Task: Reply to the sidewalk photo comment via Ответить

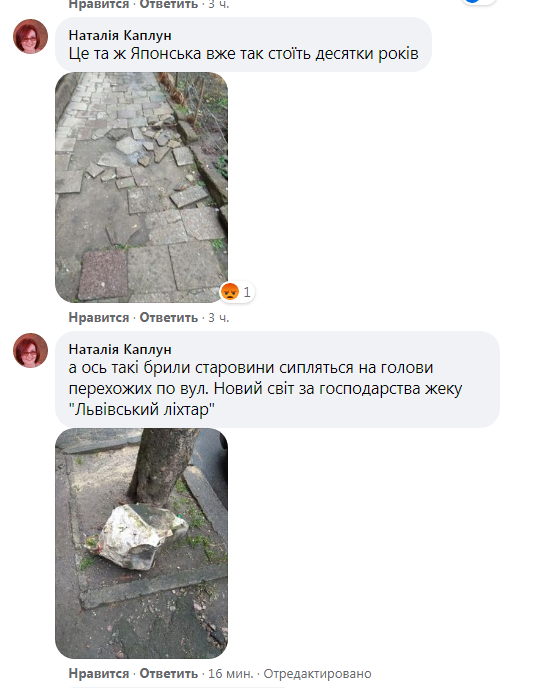Action: 169,317
